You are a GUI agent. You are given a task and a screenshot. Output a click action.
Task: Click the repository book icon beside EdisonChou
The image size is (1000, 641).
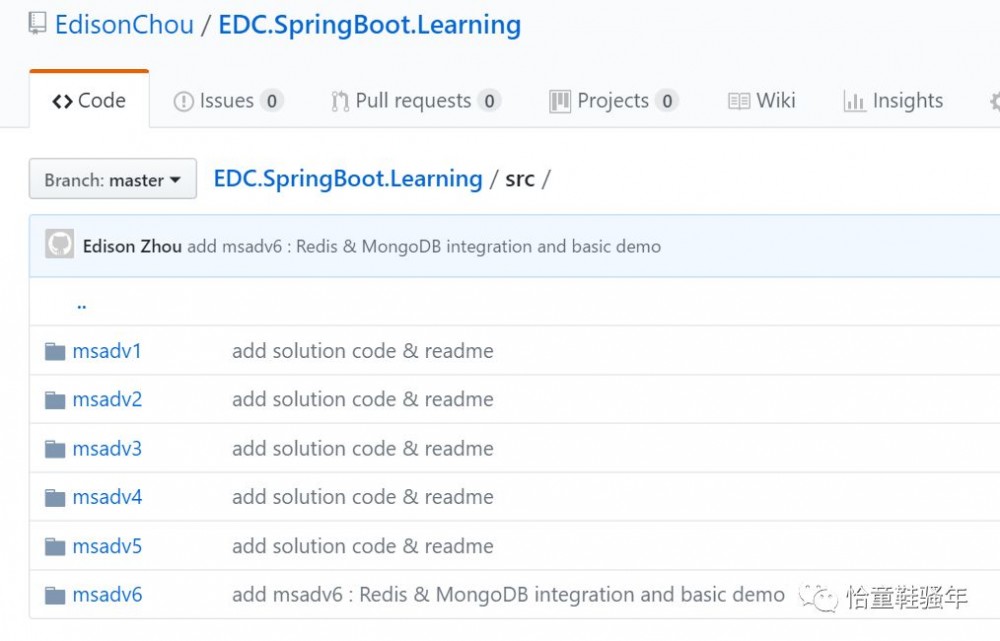[36, 24]
